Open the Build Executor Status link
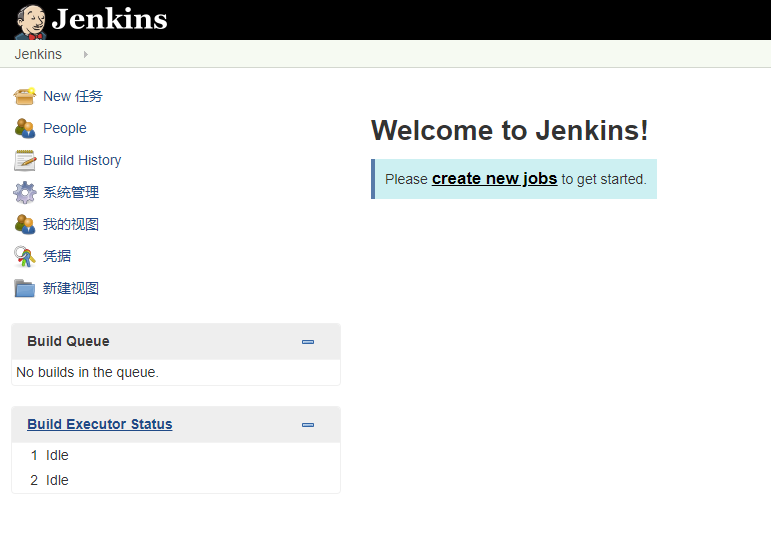This screenshot has width=771, height=540. [x=100, y=424]
